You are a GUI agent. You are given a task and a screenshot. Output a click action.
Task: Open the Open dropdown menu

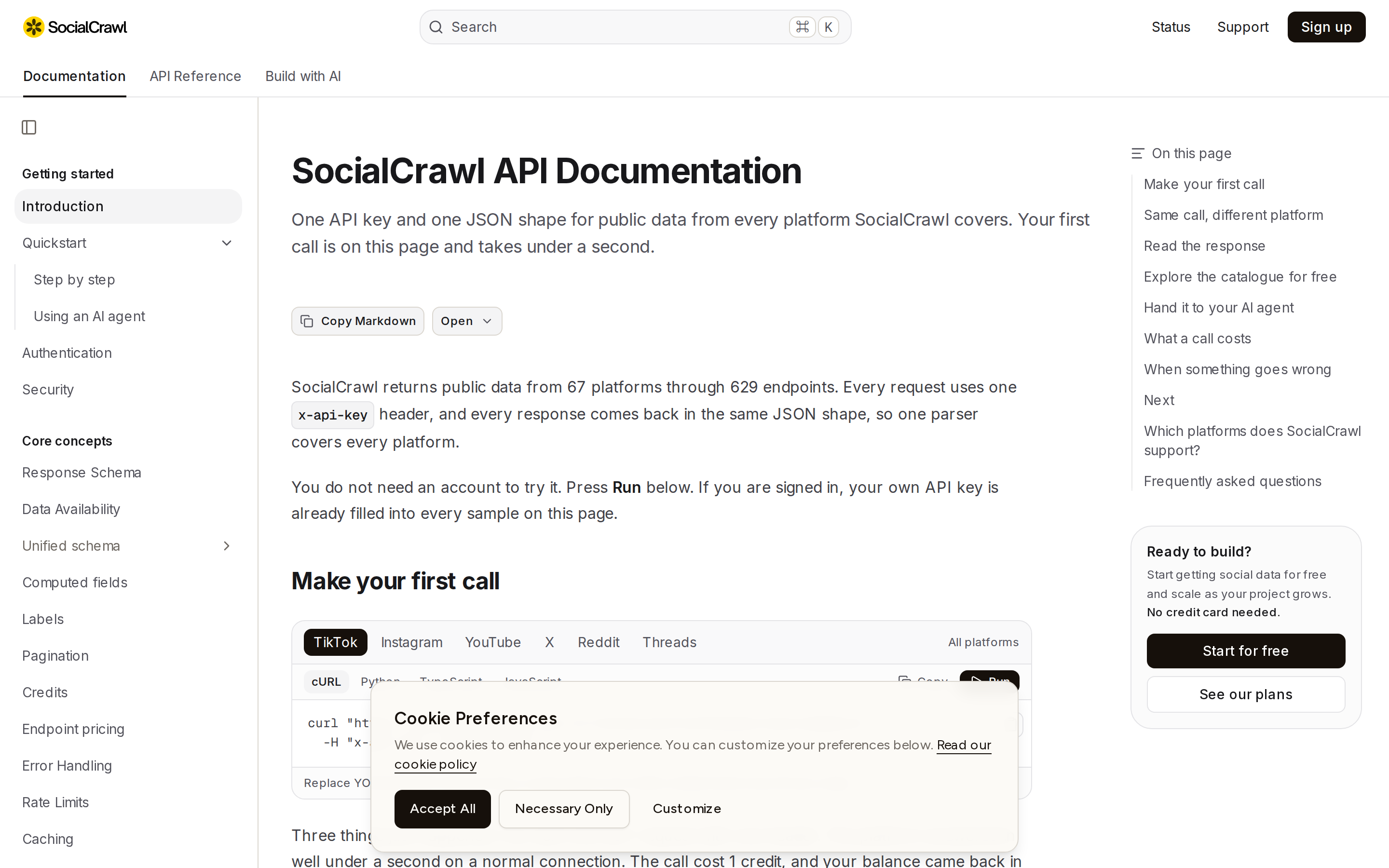click(467, 321)
